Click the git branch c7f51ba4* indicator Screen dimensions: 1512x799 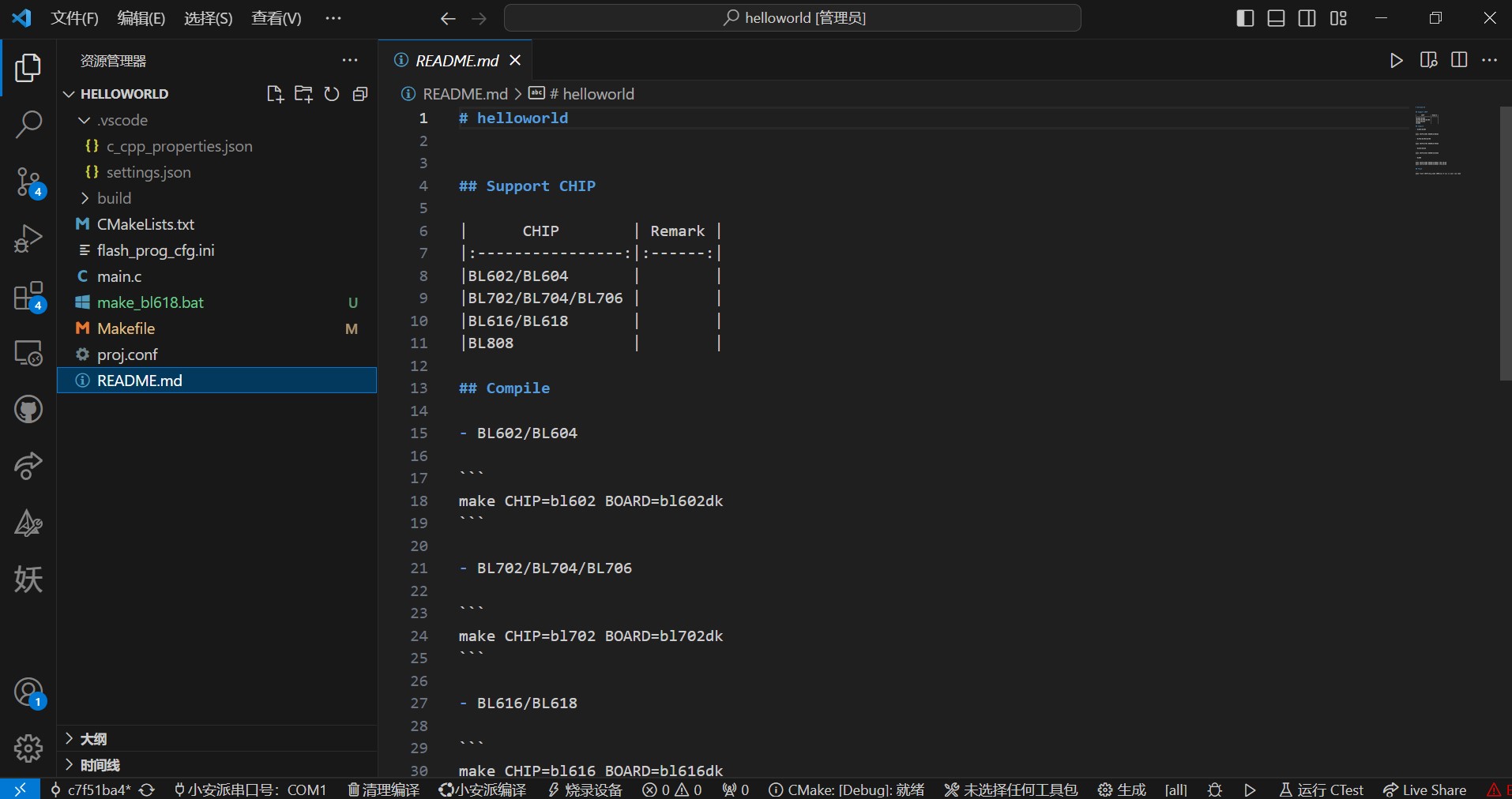[90, 790]
